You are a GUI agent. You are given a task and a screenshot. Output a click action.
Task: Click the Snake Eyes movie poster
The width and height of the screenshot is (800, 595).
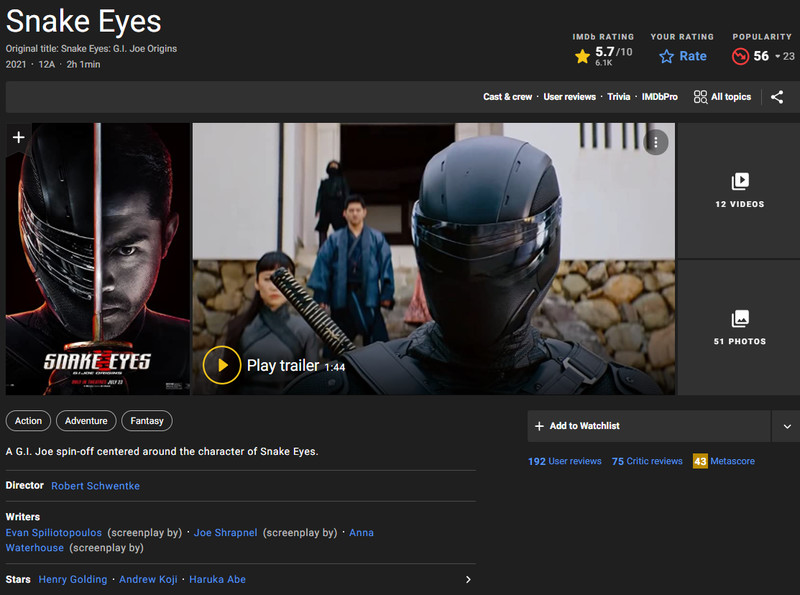click(x=97, y=259)
